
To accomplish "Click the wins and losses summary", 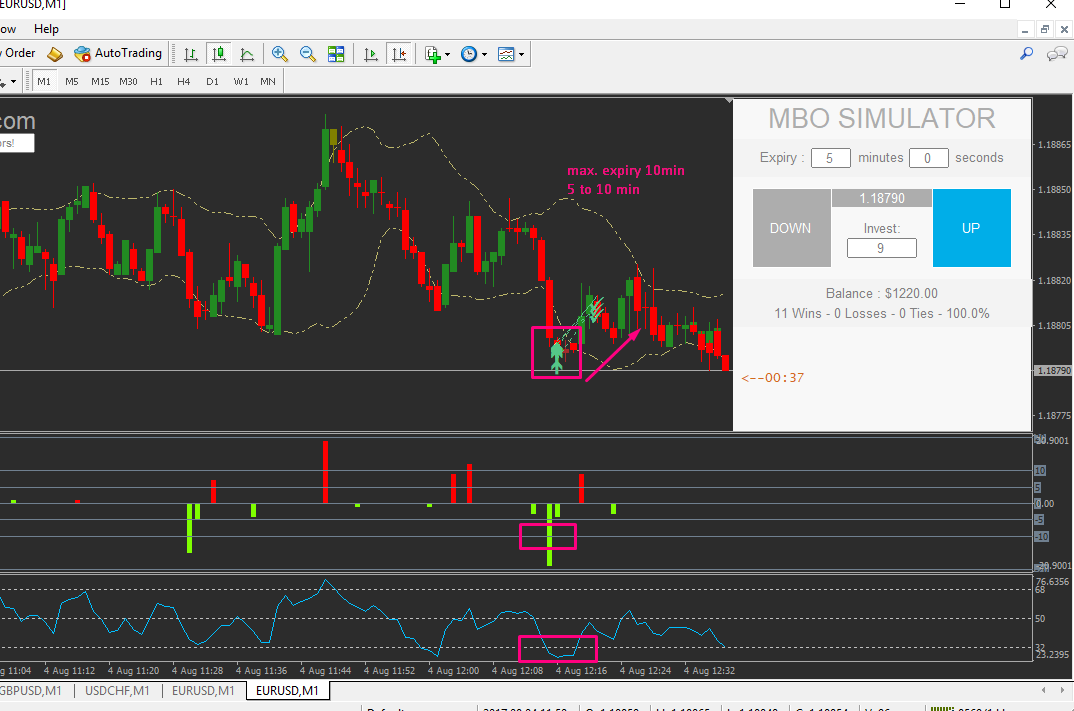I will [x=882, y=314].
